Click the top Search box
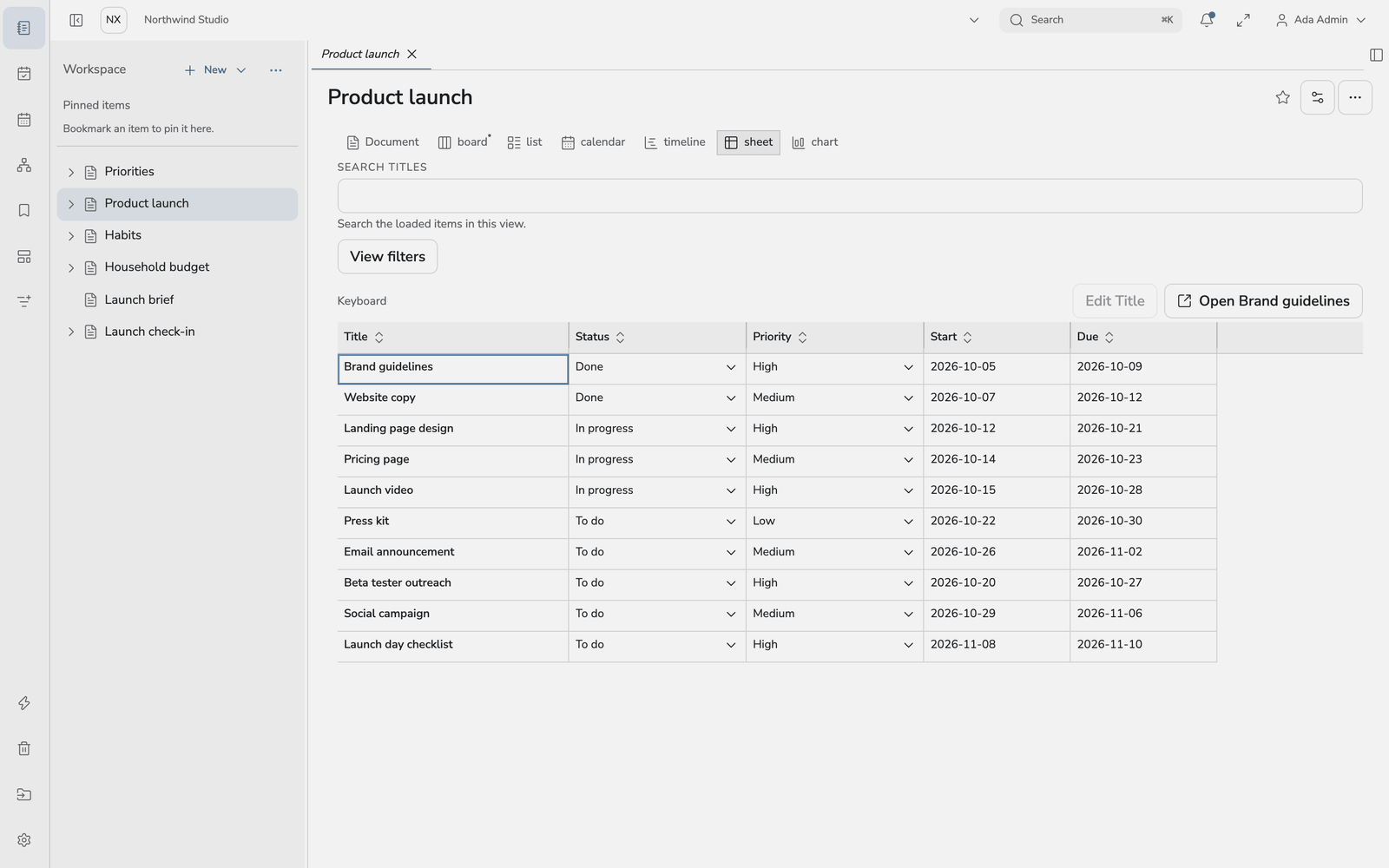 [x=1090, y=20]
